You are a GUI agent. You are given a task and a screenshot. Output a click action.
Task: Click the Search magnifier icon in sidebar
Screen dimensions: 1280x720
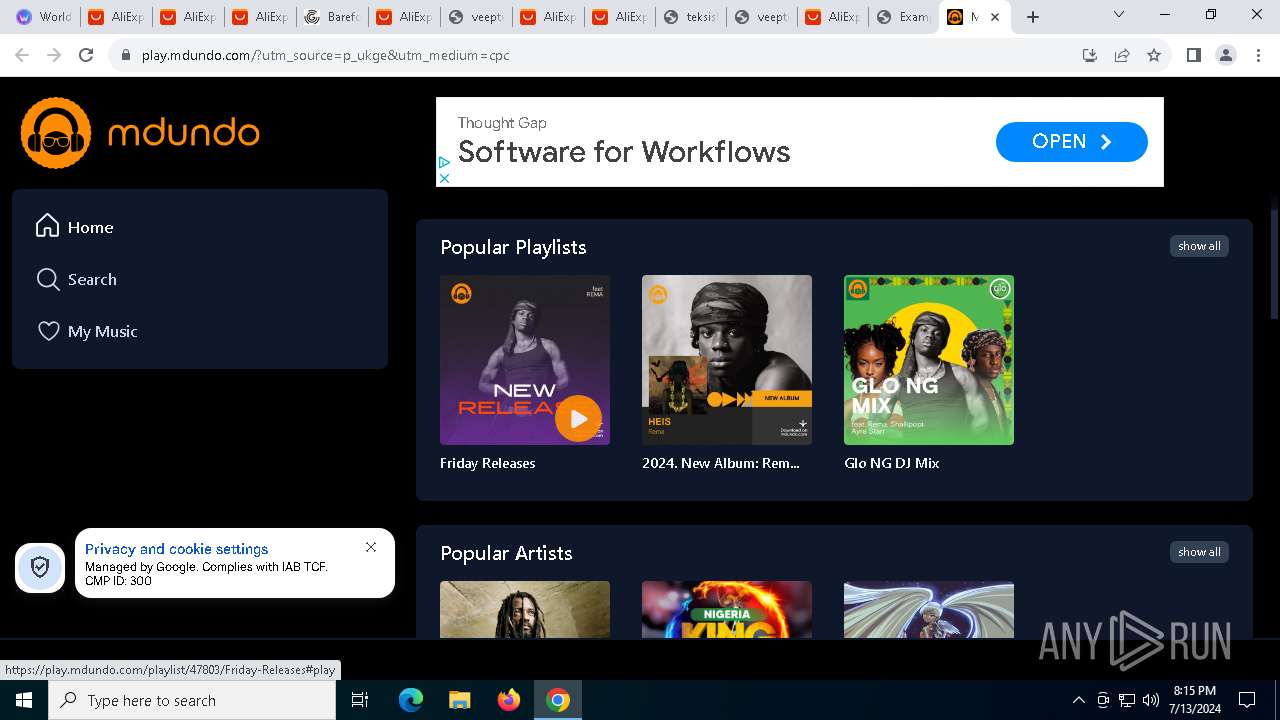[47, 279]
